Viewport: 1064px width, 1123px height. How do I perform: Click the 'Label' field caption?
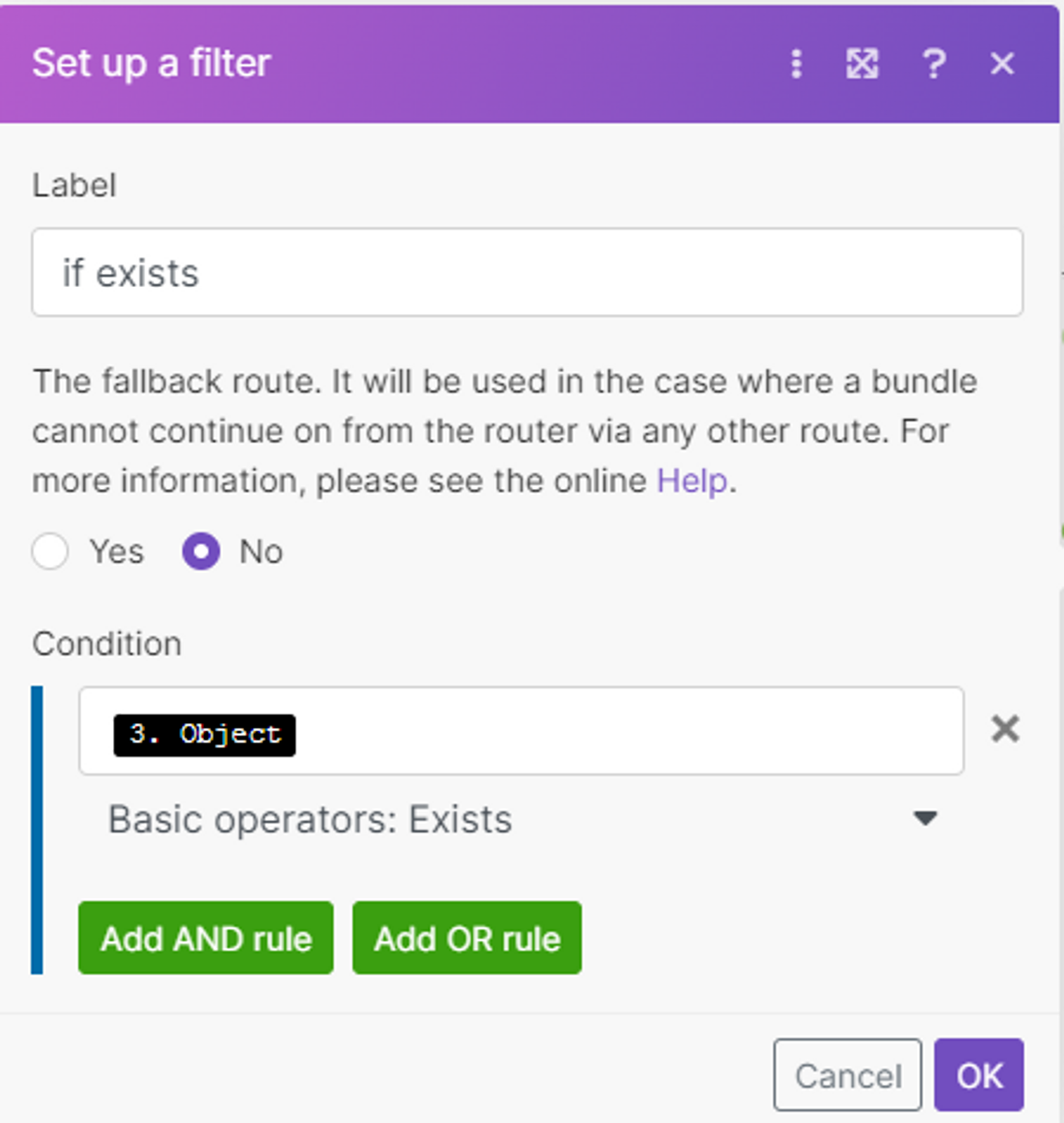click(74, 186)
